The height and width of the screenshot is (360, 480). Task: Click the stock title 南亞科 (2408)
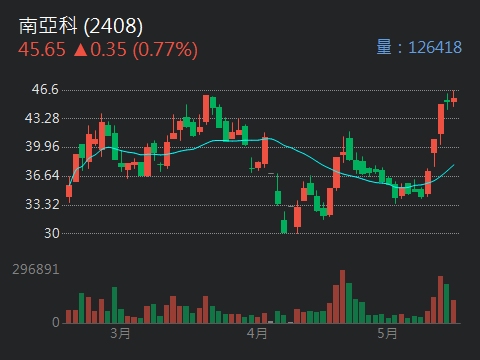click(81, 26)
